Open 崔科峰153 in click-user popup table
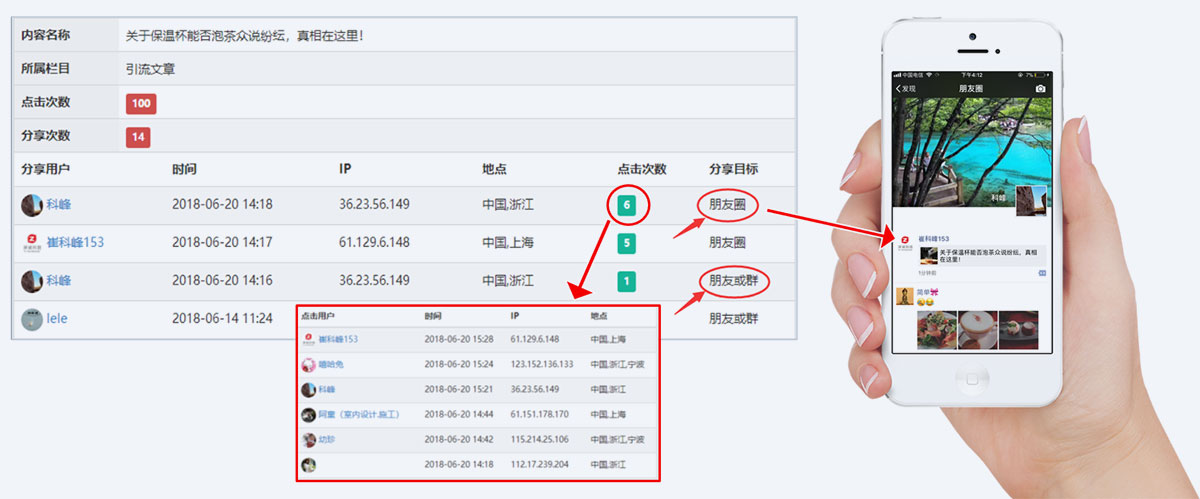 click(x=338, y=339)
